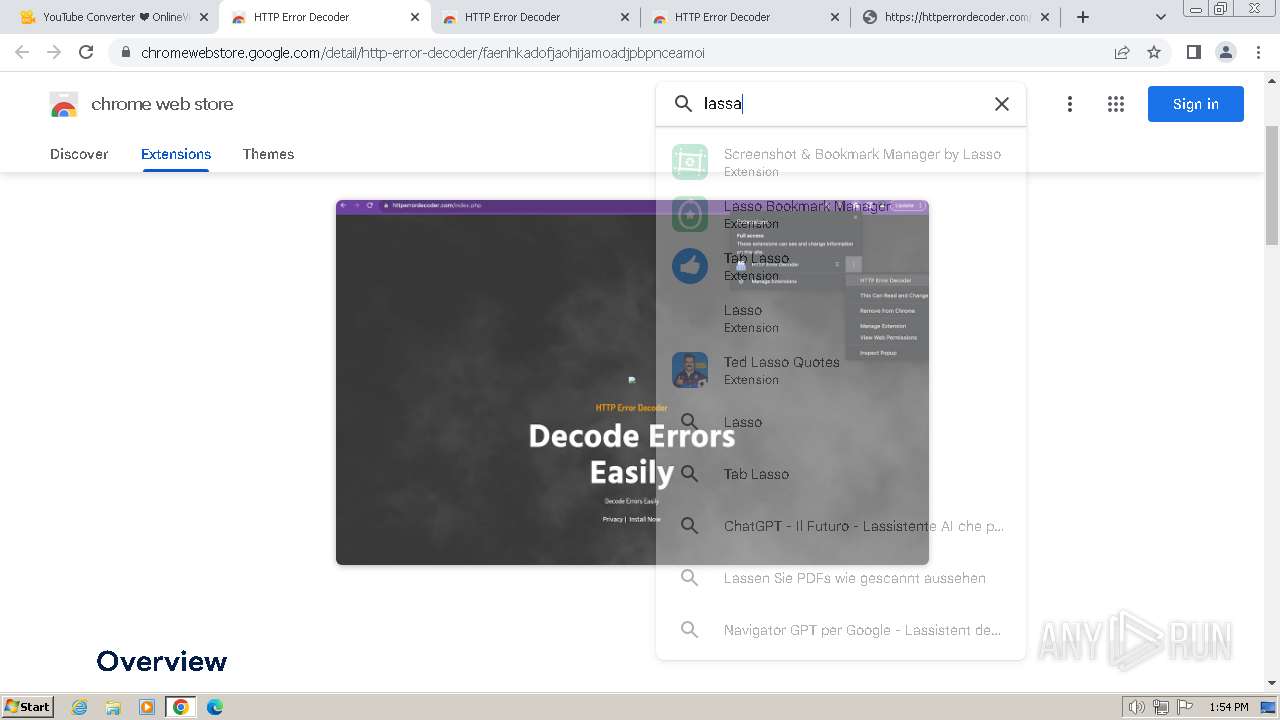Click the Screenshot & Bookmark Manager extension icon

(690, 162)
